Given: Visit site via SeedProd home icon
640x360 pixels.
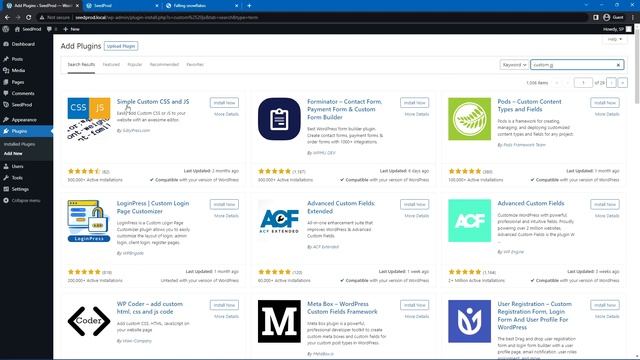Looking at the screenshot, I should pos(28,29).
